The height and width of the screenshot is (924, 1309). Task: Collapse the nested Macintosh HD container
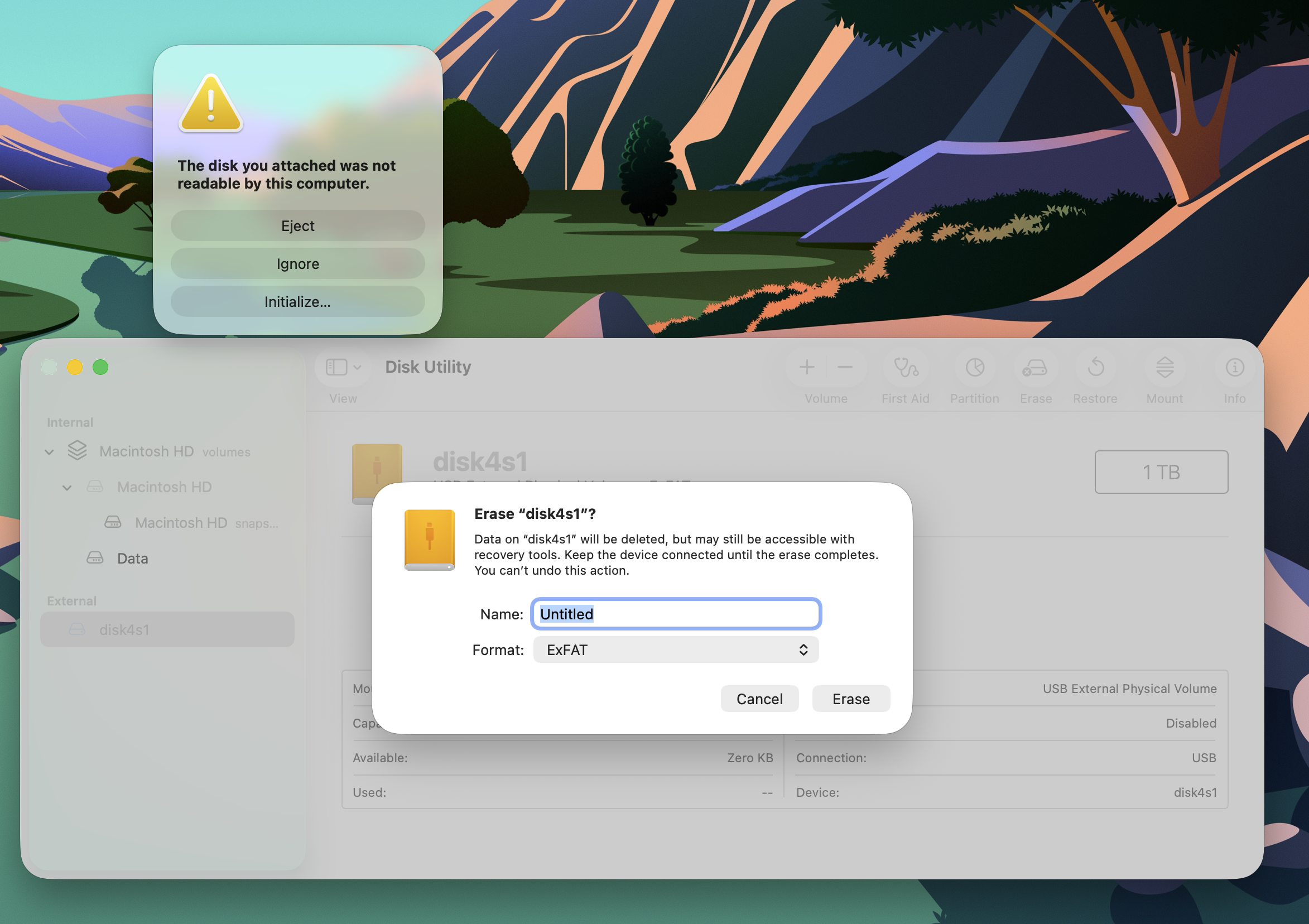(x=68, y=488)
